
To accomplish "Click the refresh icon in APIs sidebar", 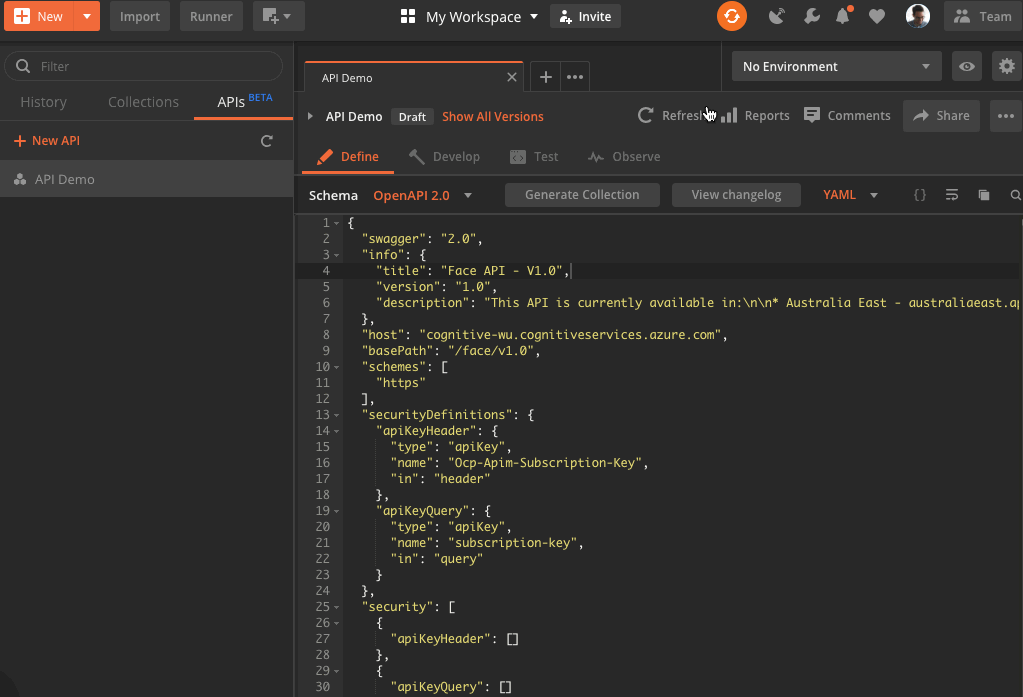I will 267,141.
